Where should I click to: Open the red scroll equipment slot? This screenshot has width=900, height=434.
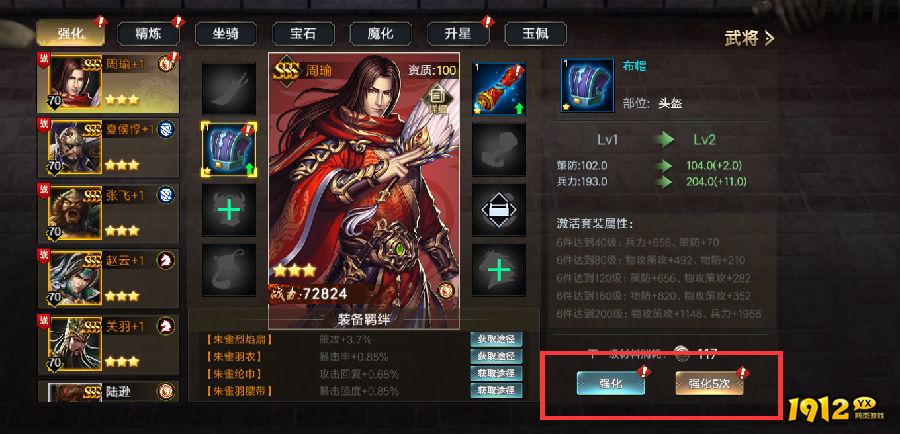[499, 89]
